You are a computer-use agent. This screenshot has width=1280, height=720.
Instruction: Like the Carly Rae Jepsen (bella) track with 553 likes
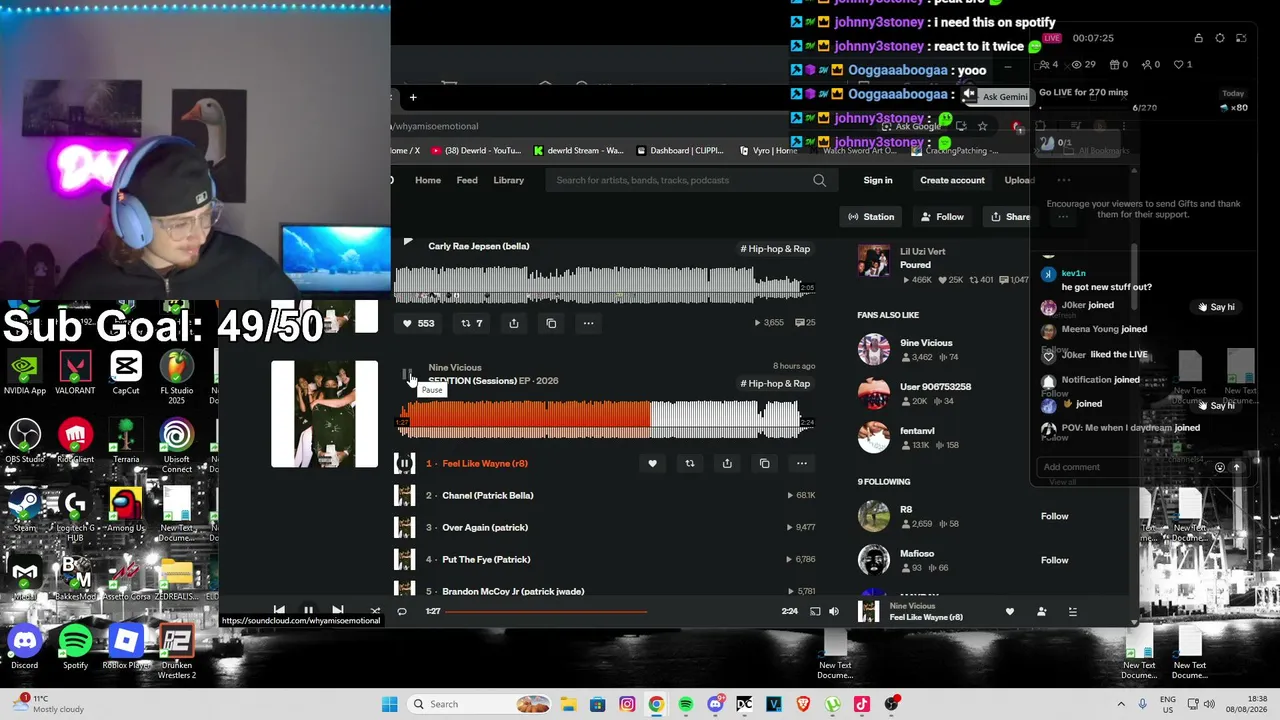(418, 323)
